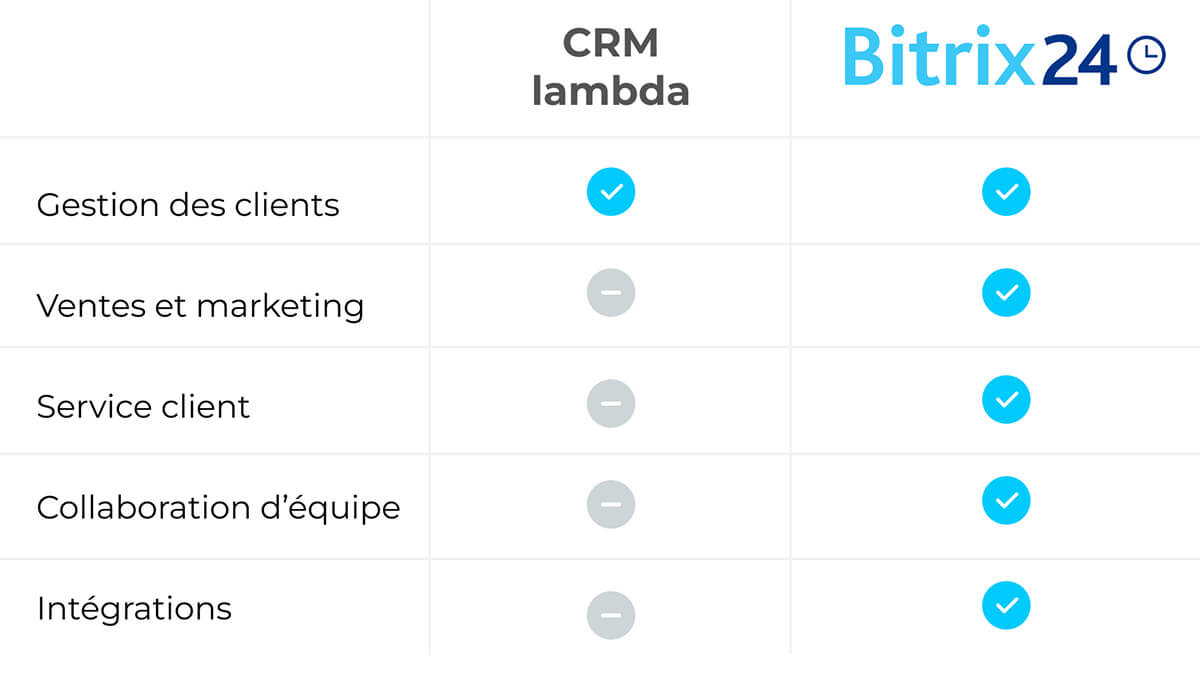Click the clock icon beside Bitrix24
Screen dimensions: 1200x682
1146,54
